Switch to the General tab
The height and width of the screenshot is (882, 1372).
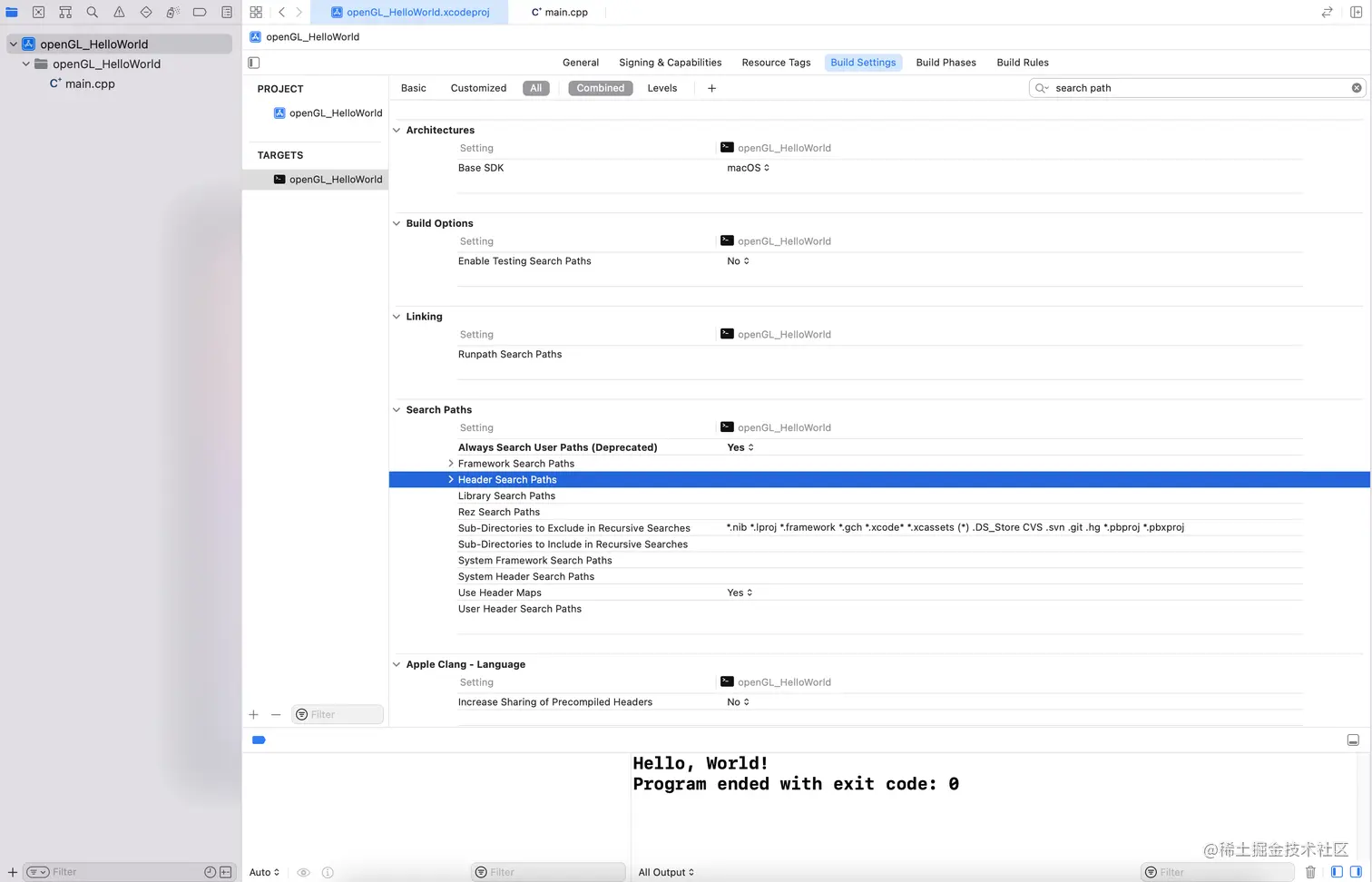(x=581, y=63)
